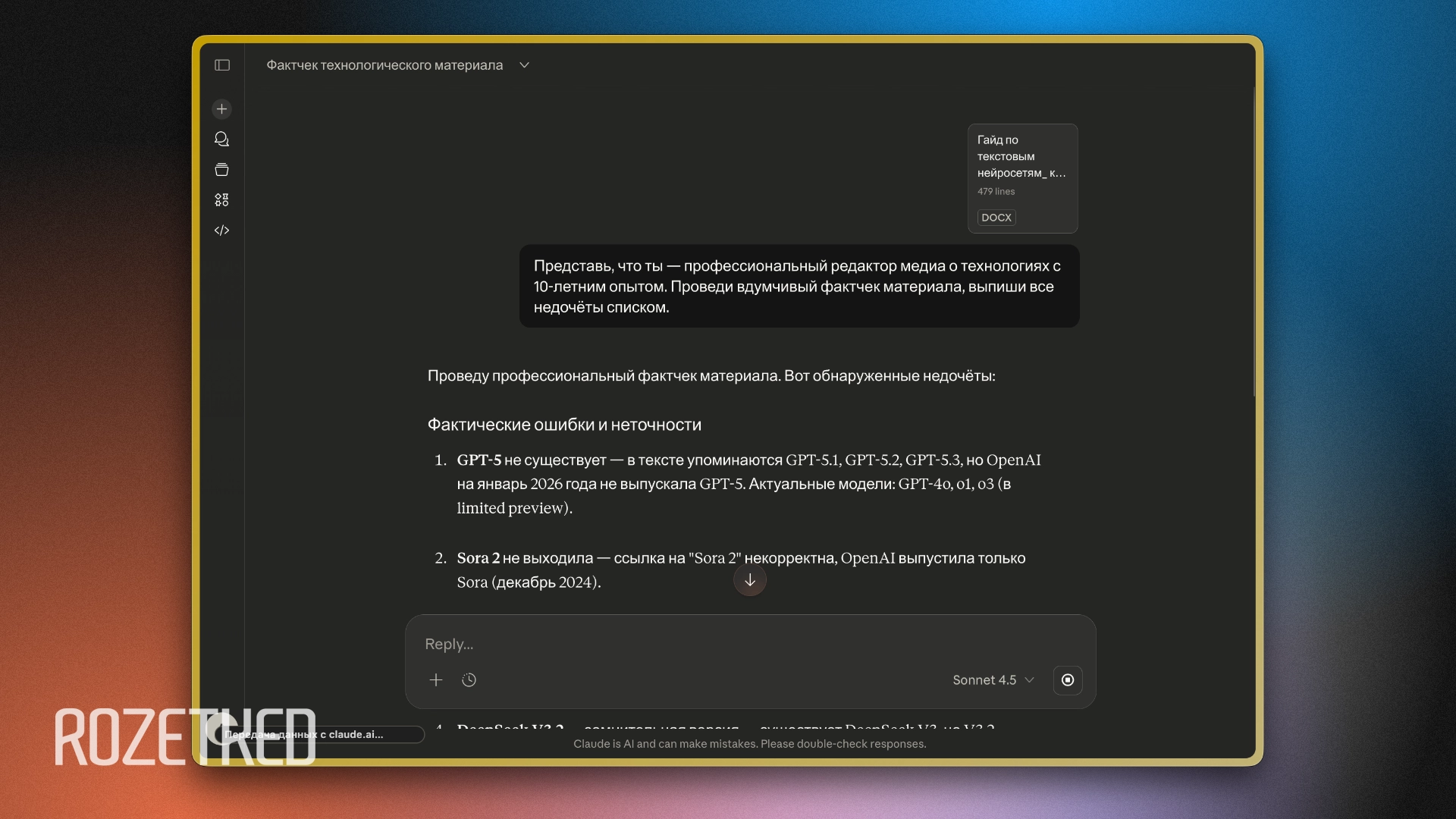Open the Artifacts icon in sidebar
The width and height of the screenshot is (1456, 819).
click(221, 200)
